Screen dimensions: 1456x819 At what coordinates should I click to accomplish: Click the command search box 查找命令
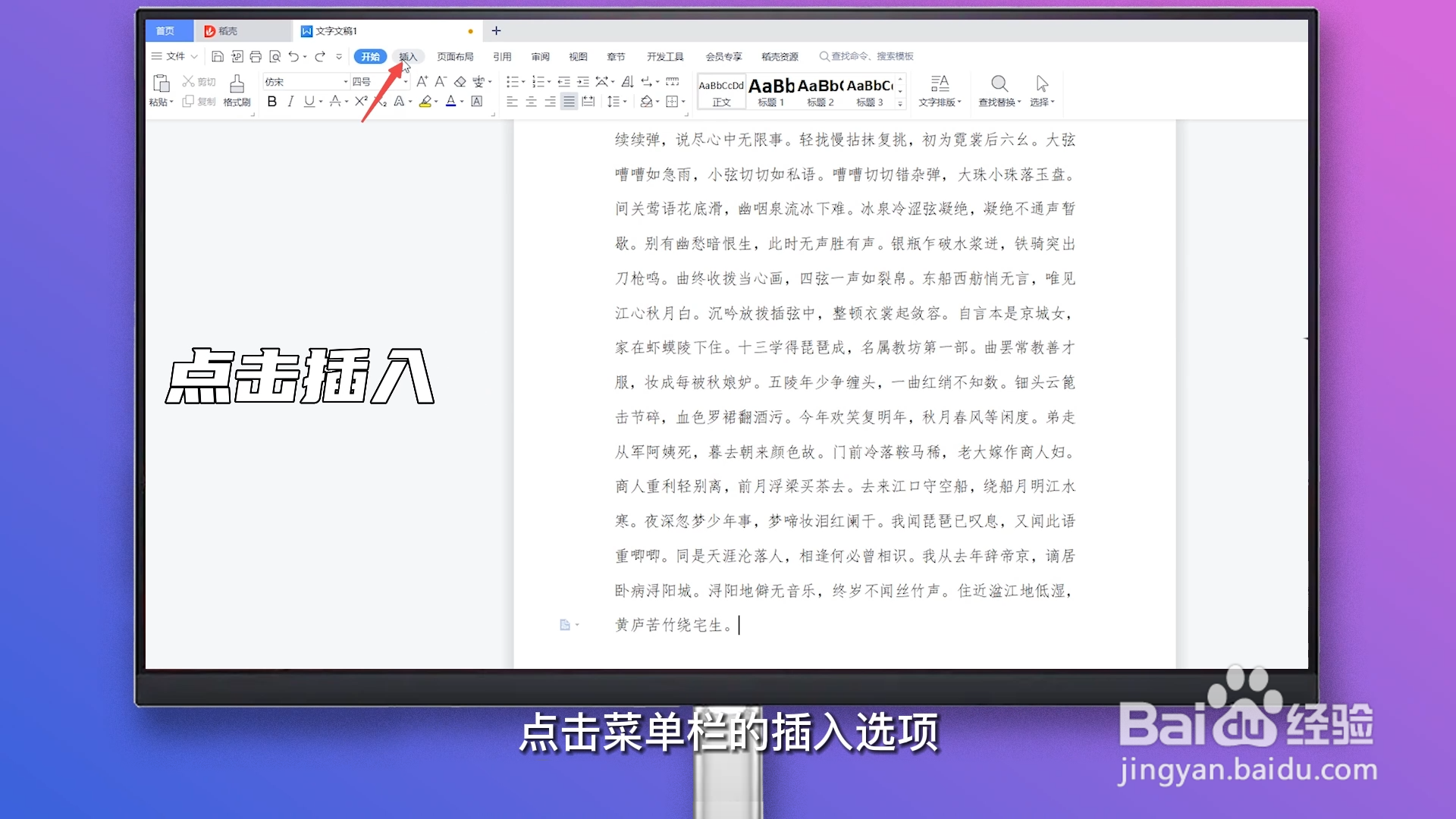pos(867,56)
